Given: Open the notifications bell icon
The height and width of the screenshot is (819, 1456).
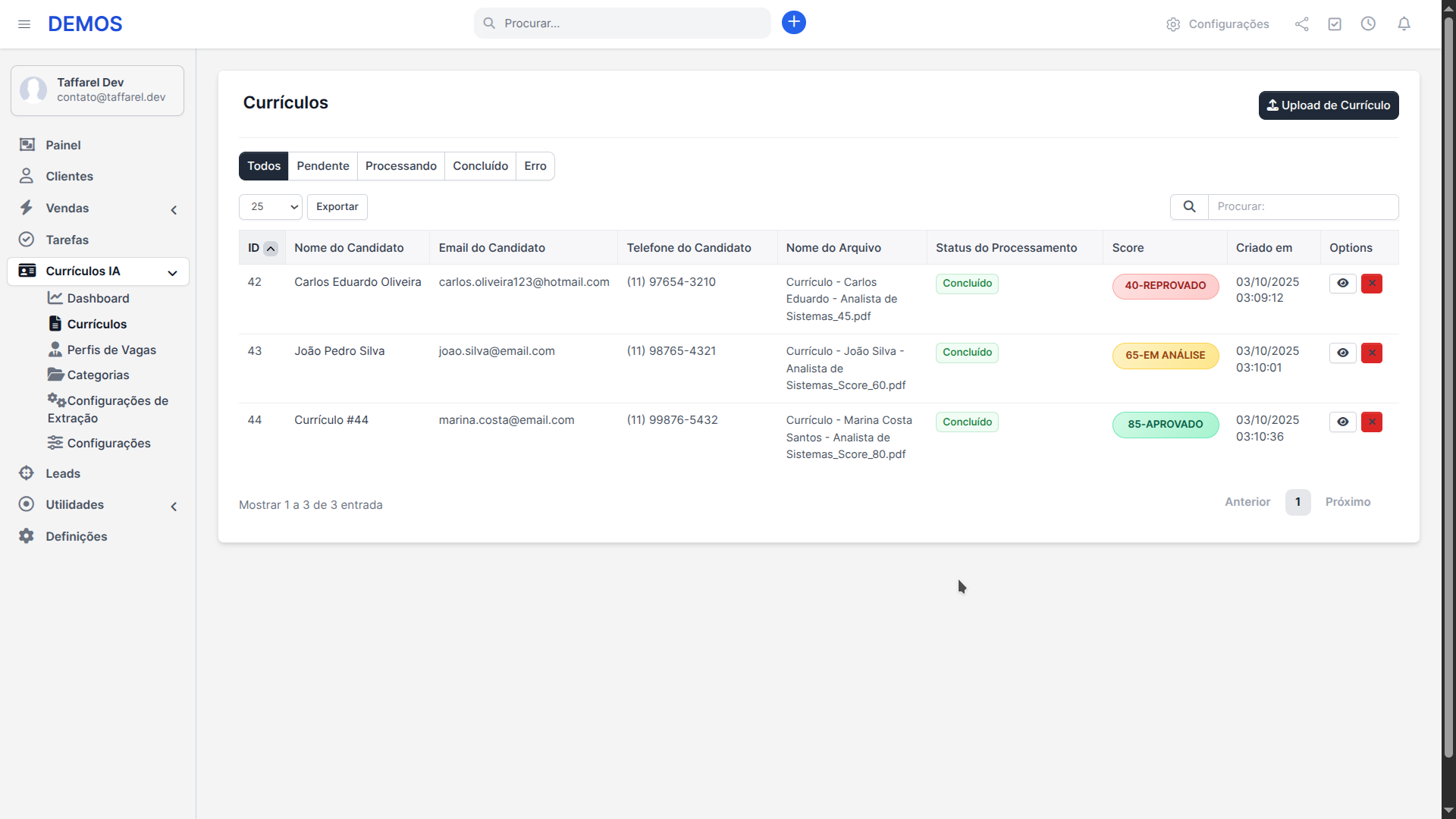Looking at the screenshot, I should 1404,24.
